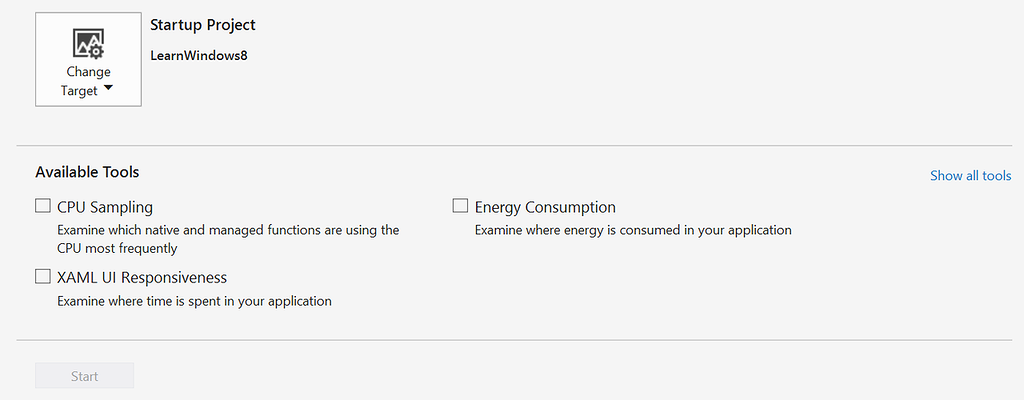Click the Change Target picture-gear icon

pyautogui.click(x=88, y=44)
